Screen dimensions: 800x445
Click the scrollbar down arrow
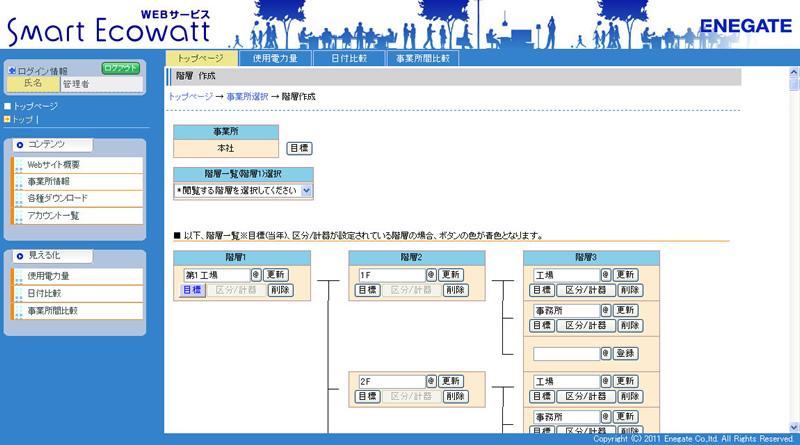[x=794, y=427]
